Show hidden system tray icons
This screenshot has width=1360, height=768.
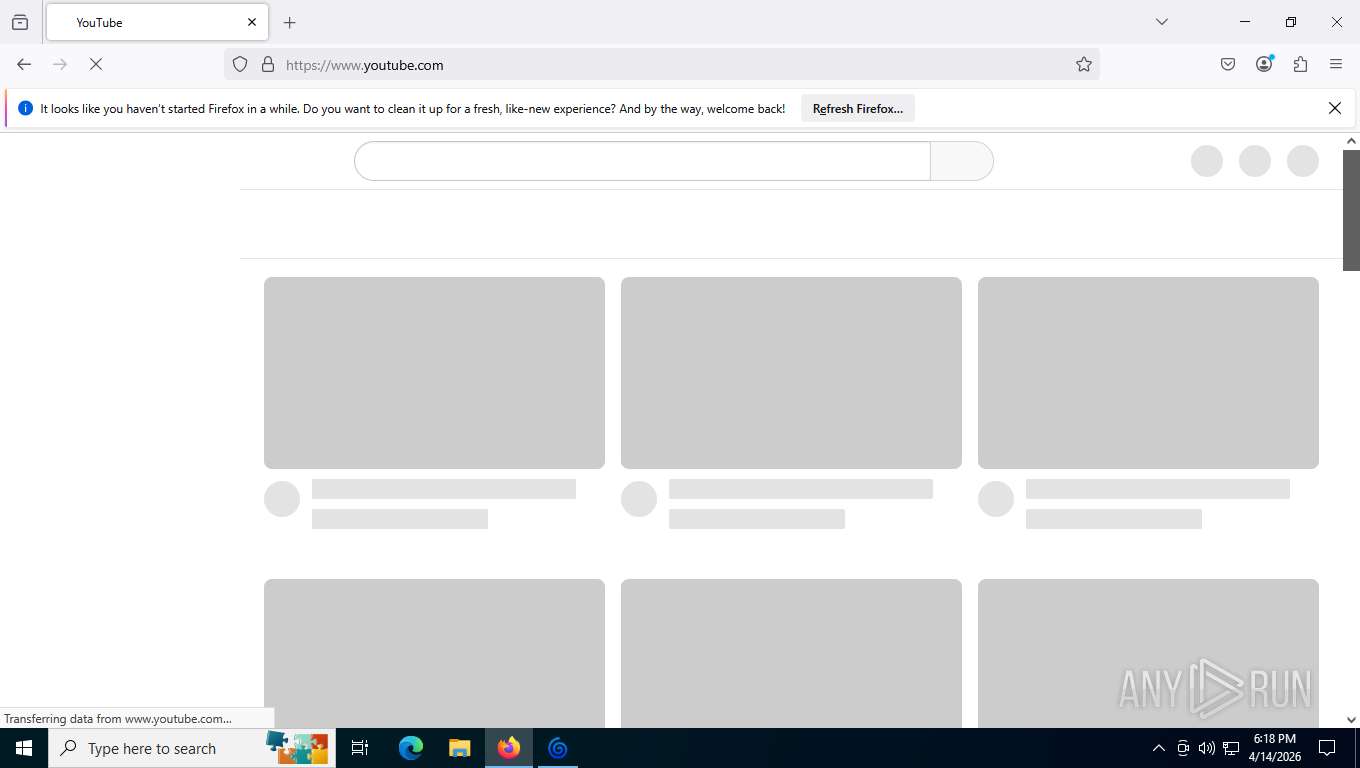(x=1159, y=748)
